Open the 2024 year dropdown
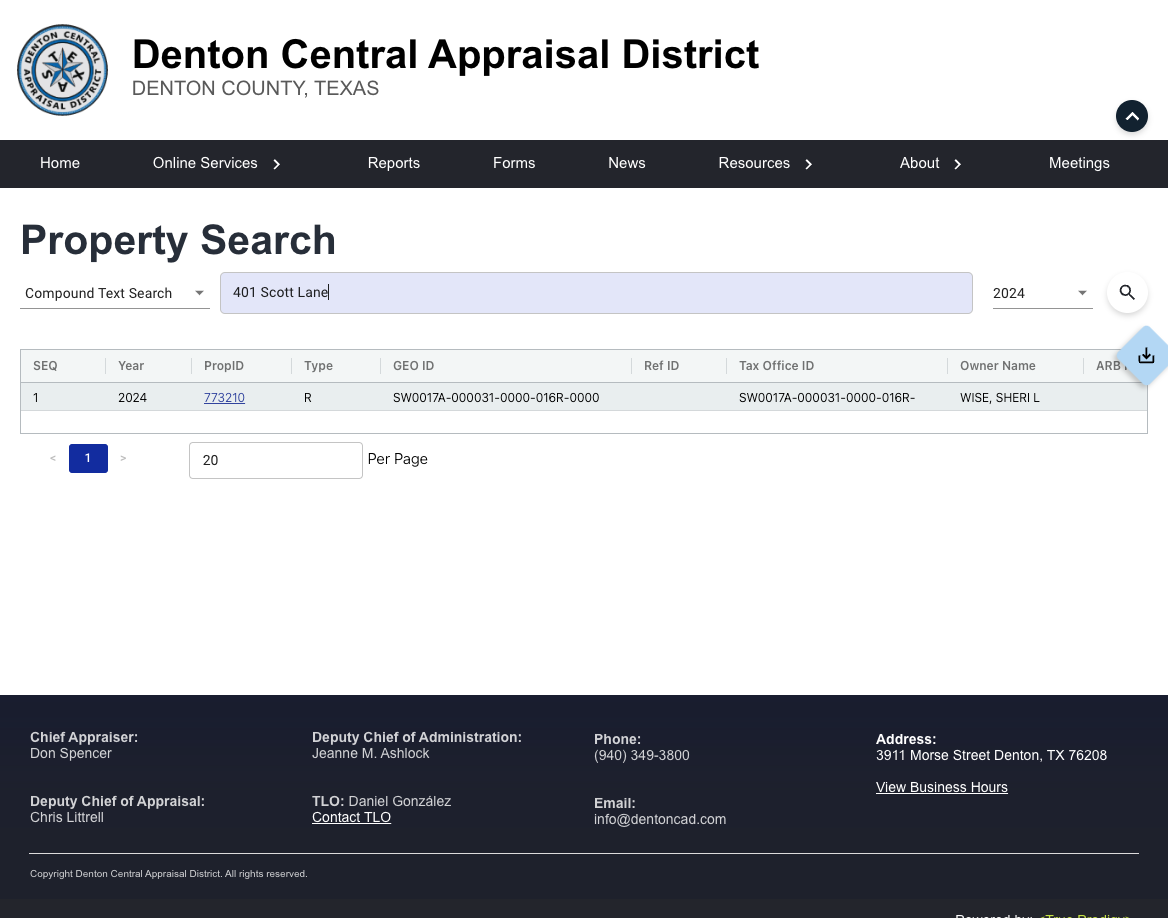This screenshot has height=918, width=1168. (1042, 293)
